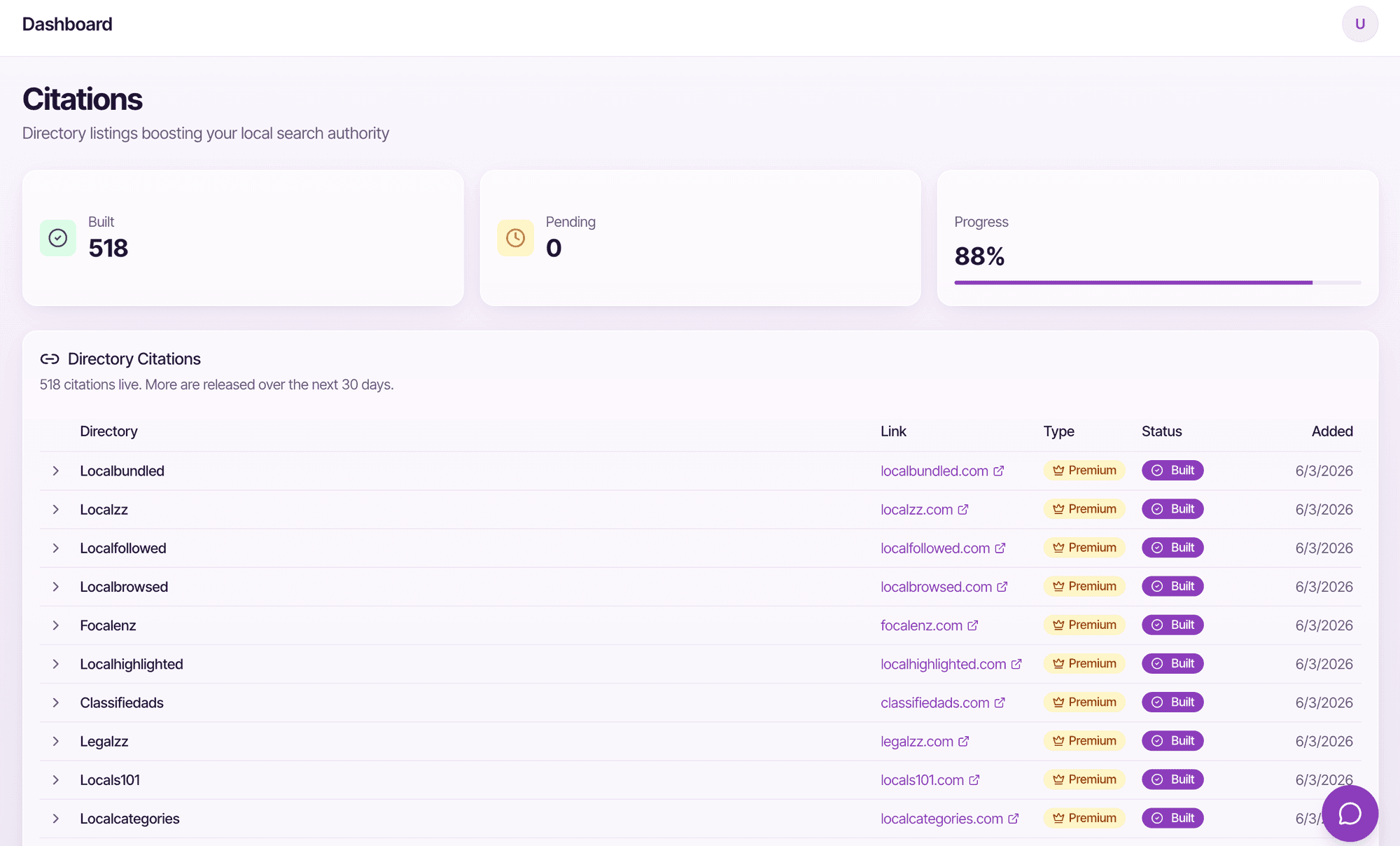
Task: Click the 88% progress value
Action: pyautogui.click(x=979, y=256)
